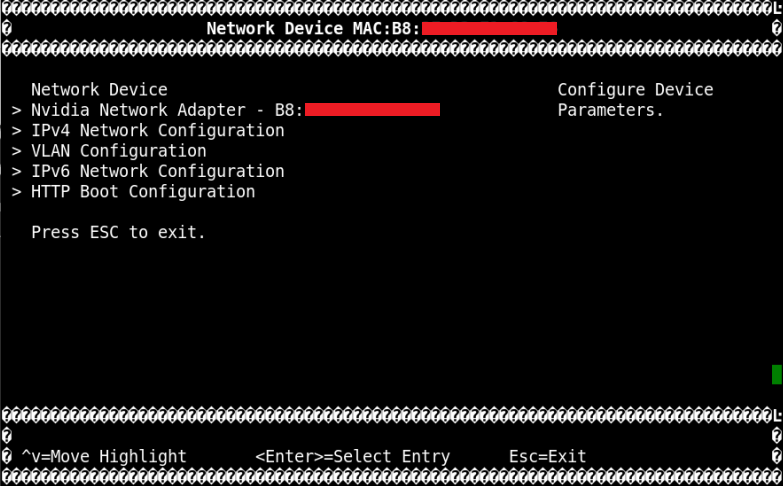783x486 pixels.
Task: Click arrow beside Nvidia Network Adapter
Action: (16, 110)
